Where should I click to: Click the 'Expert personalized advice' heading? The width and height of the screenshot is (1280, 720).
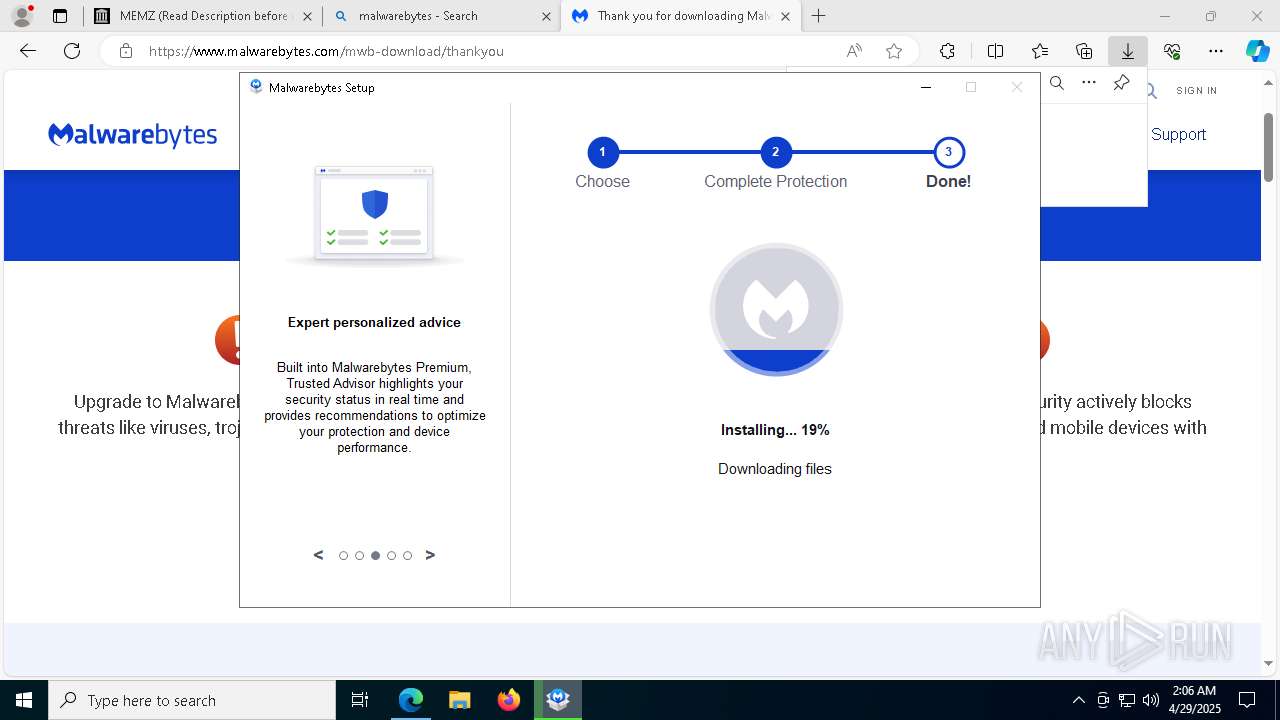point(374,322)
